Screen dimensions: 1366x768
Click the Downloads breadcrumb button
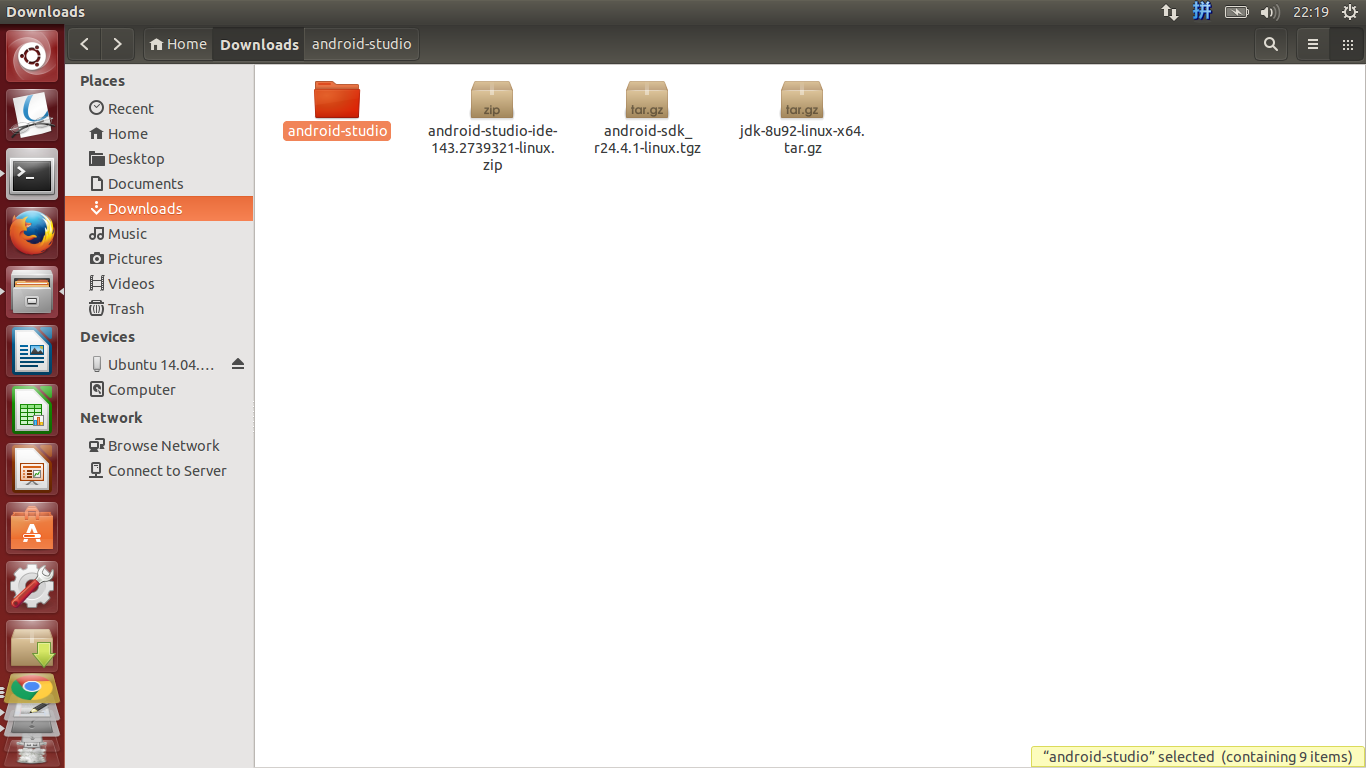point(259,44)
